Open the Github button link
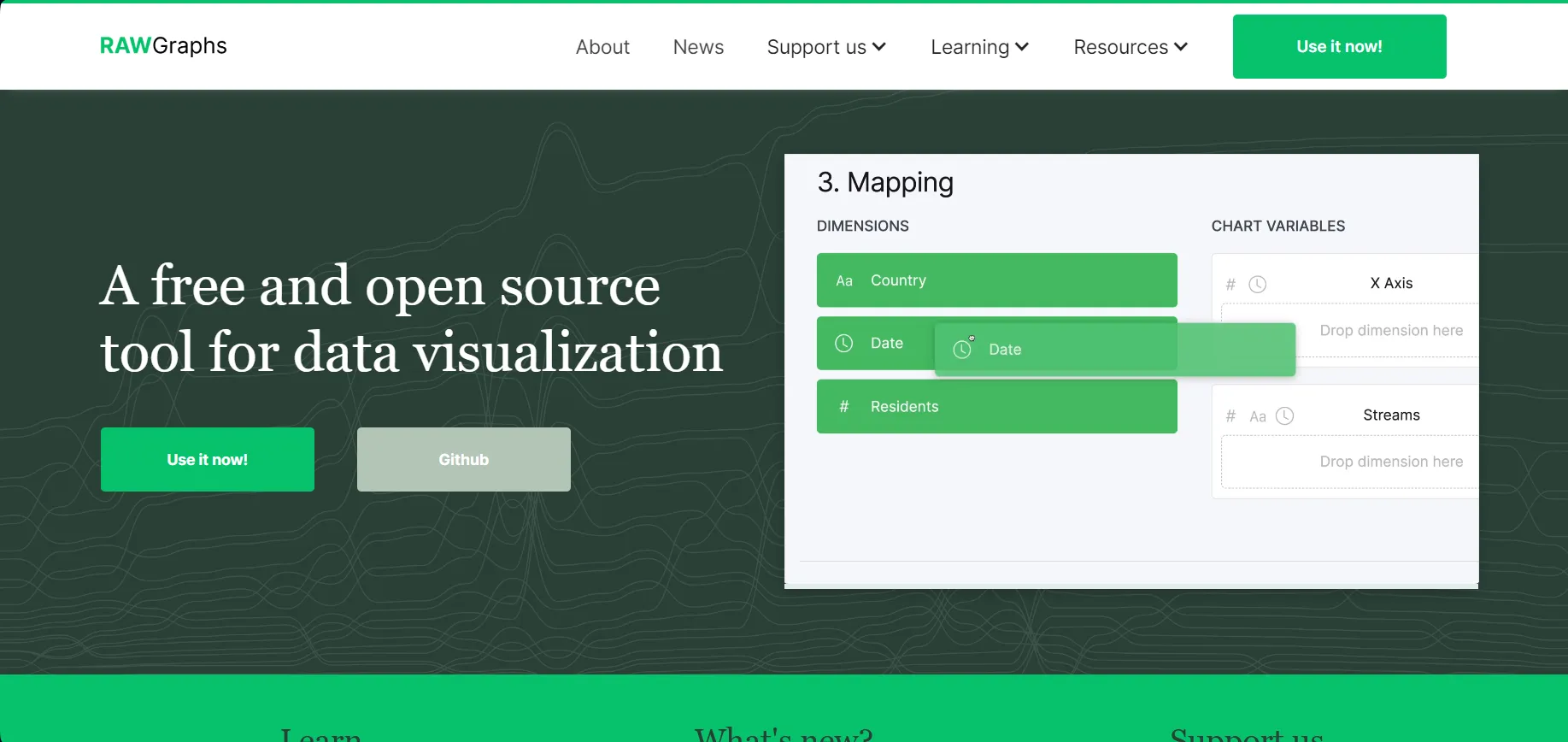This screenshot has height=742, width=1568. tap(464, 459)
